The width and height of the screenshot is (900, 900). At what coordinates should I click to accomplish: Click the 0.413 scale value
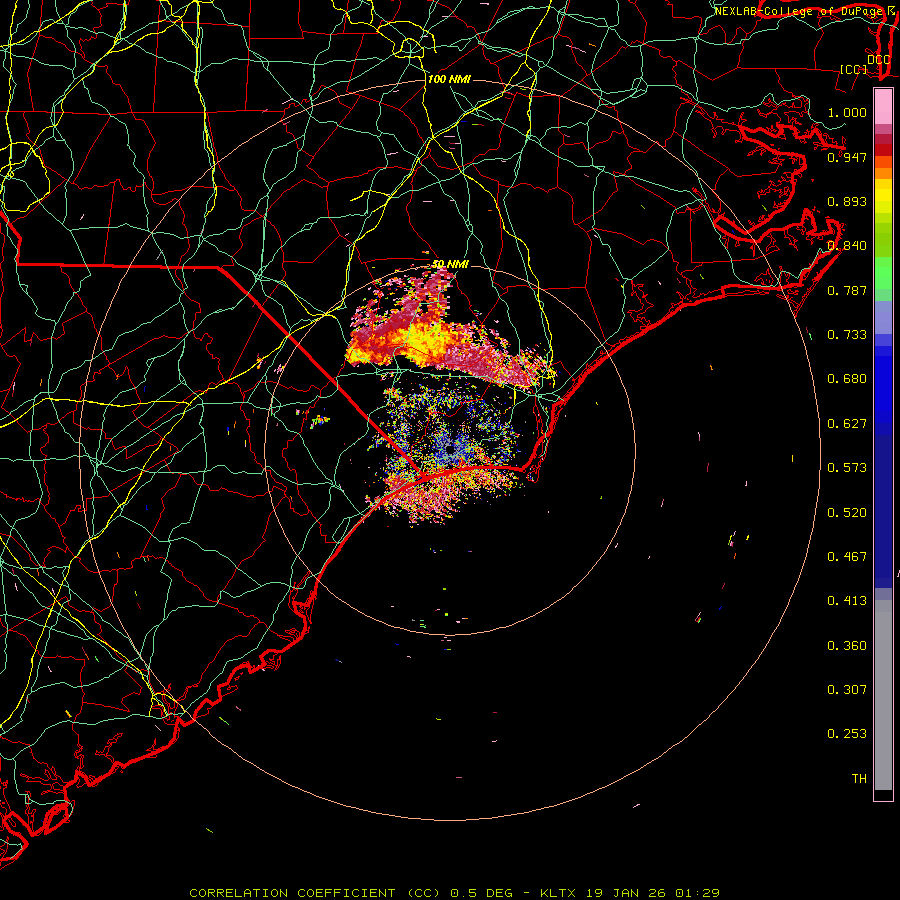click(847, 601)
